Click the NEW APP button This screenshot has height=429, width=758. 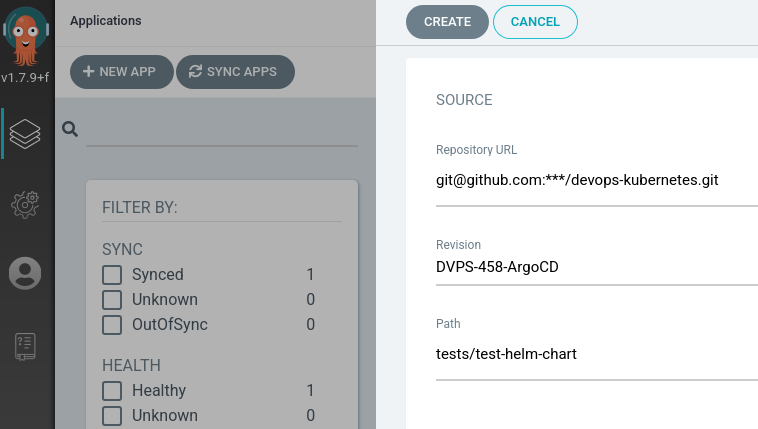pos(122,72)
